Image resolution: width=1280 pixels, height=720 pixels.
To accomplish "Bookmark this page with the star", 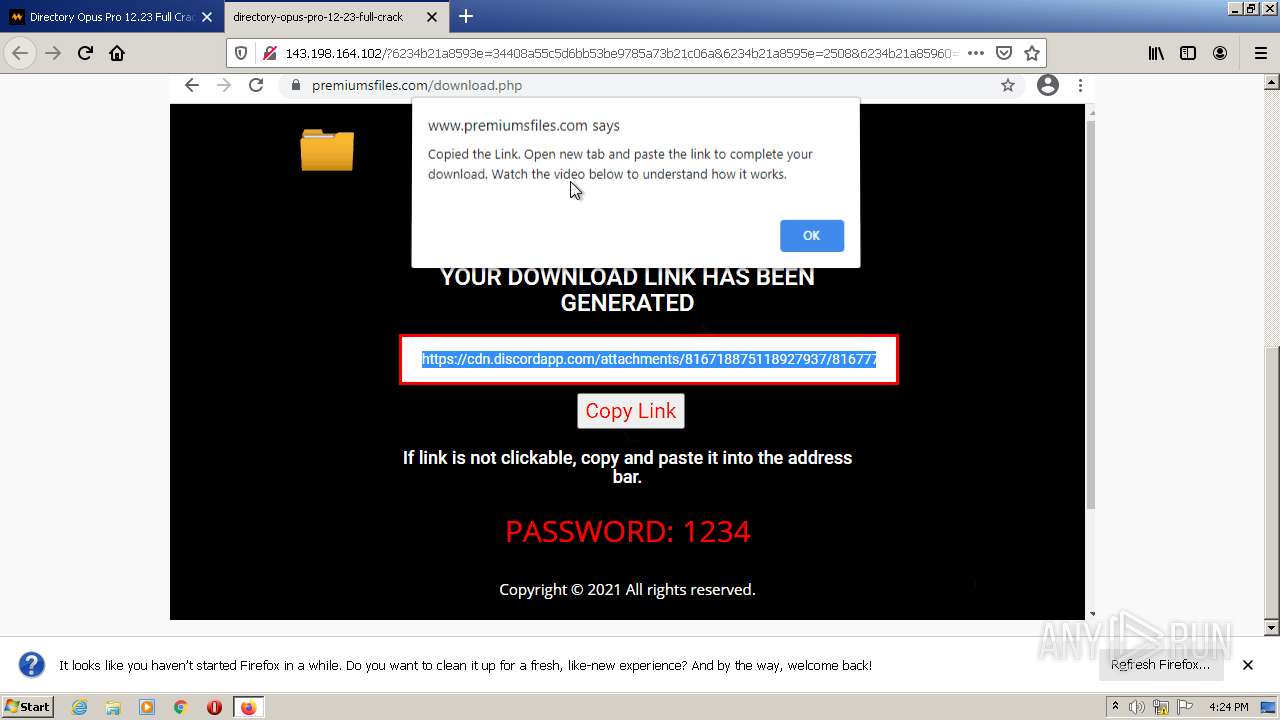I will 1032,53.
